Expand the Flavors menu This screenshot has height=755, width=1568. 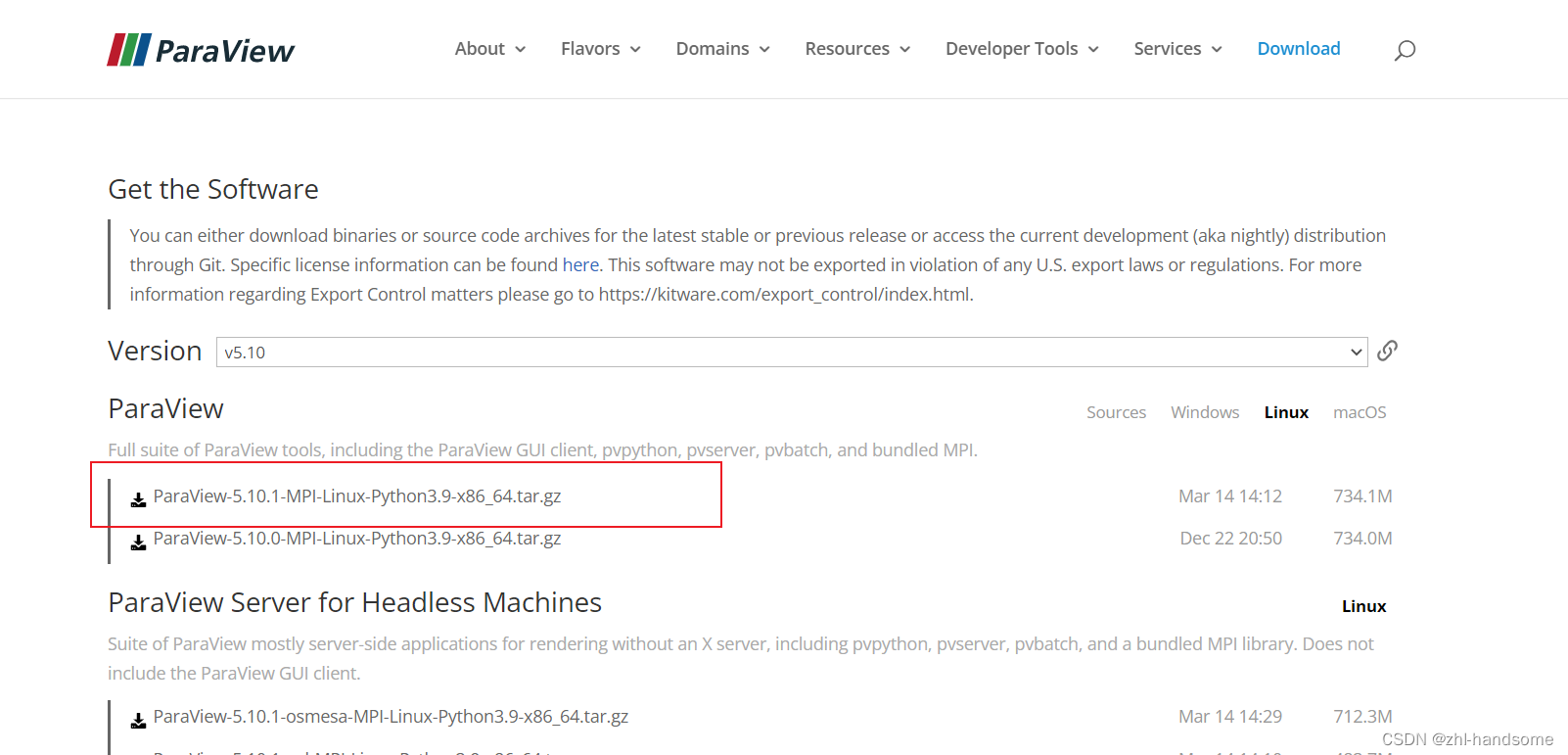pos(601,49)
